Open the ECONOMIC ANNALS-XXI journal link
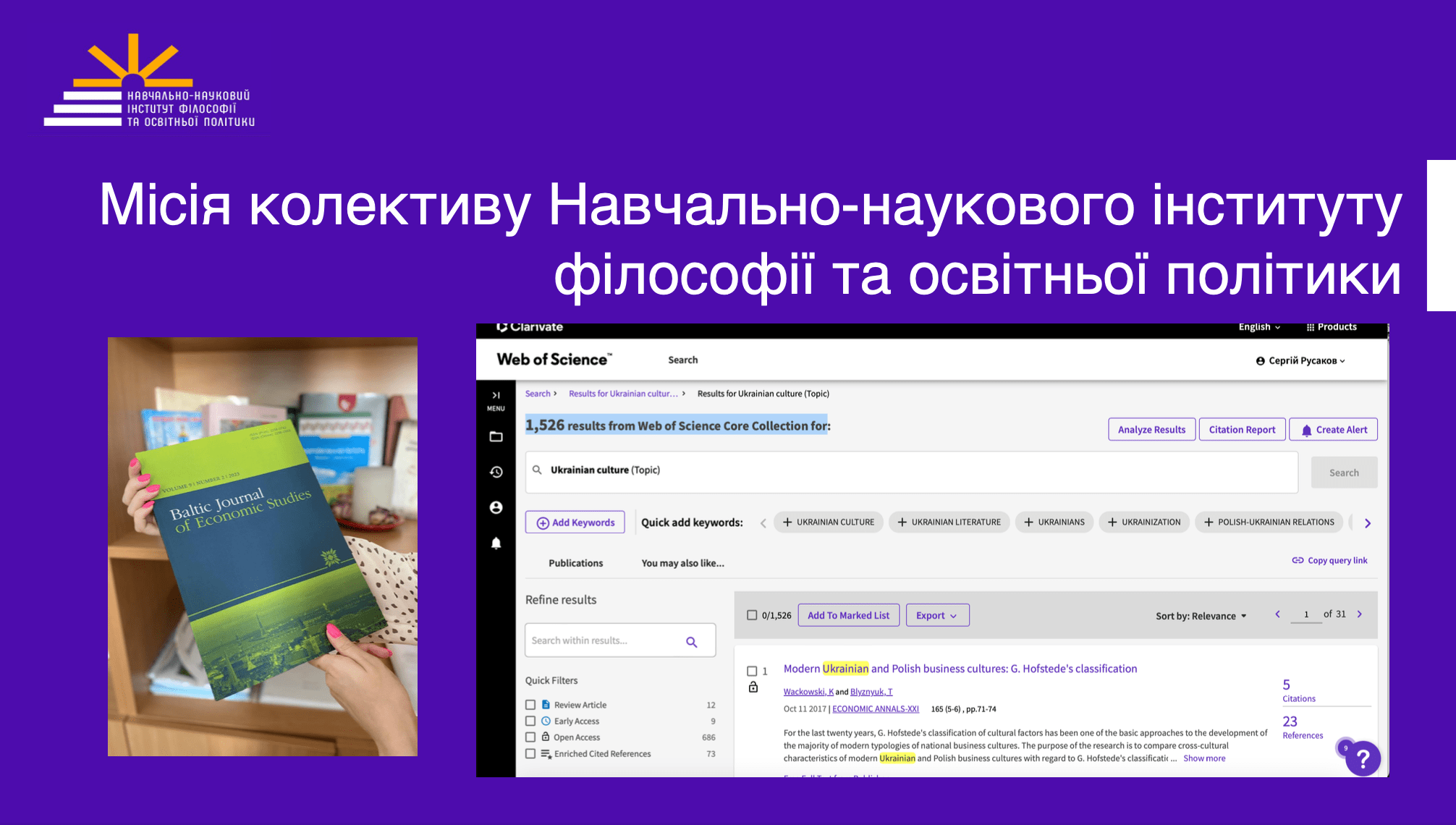Image resolution: width=1456 pixels, height=825 pixels. pyautogui.click(x=876, y=708)
